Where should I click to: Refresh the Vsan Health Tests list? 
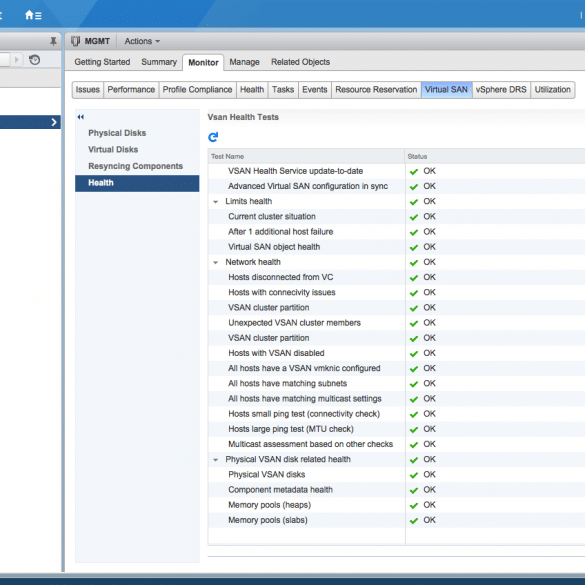coord(213,137)
